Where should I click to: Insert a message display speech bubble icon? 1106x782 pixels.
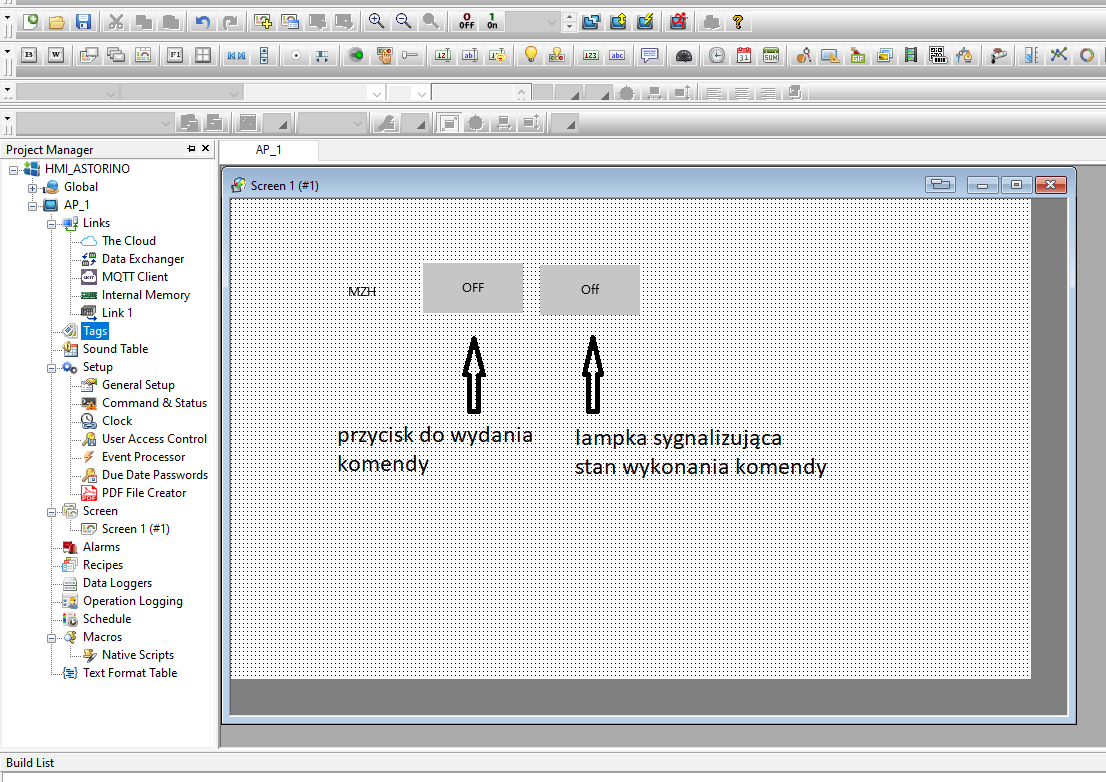pos(650,55)
